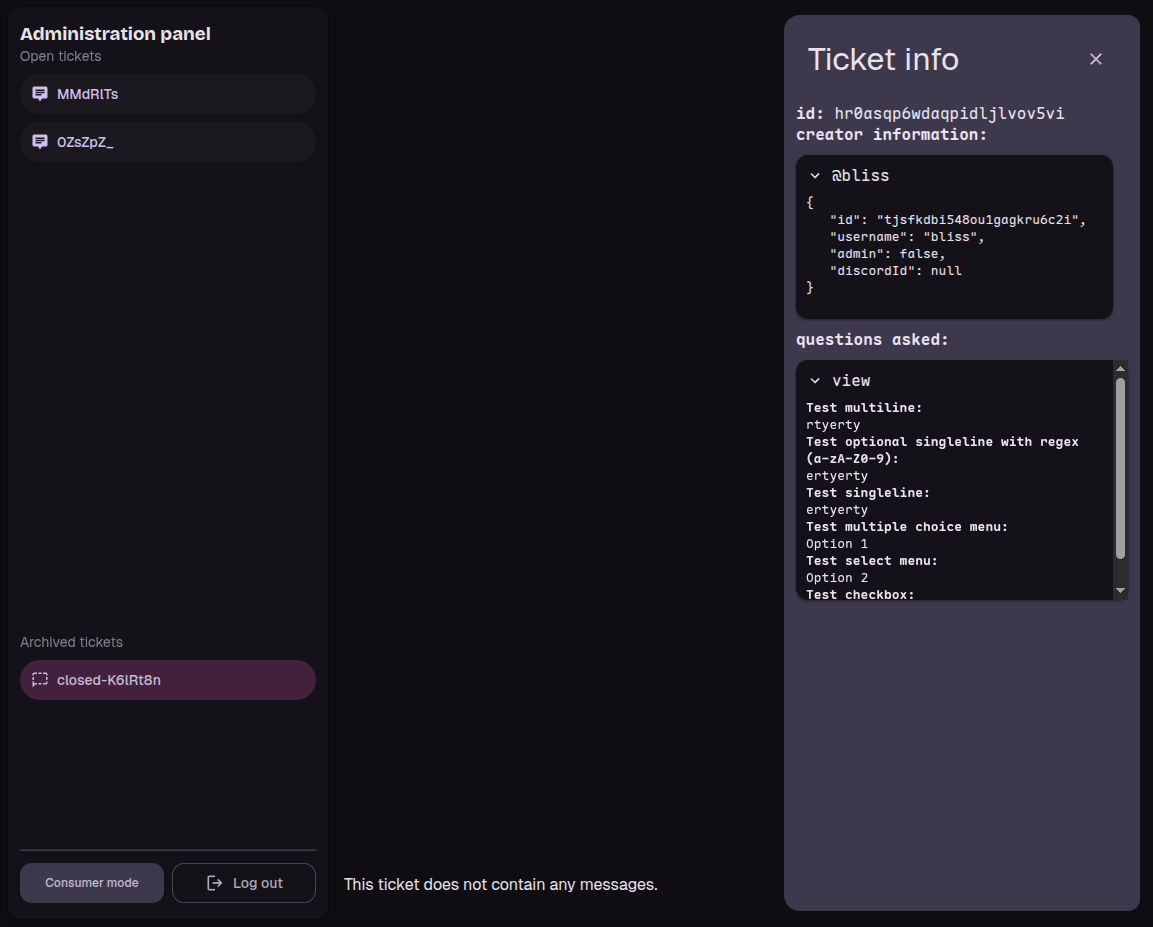Collapse the @bliss creator section chevron
Screen dimensions: 1153x927
(x=815, y=176)
